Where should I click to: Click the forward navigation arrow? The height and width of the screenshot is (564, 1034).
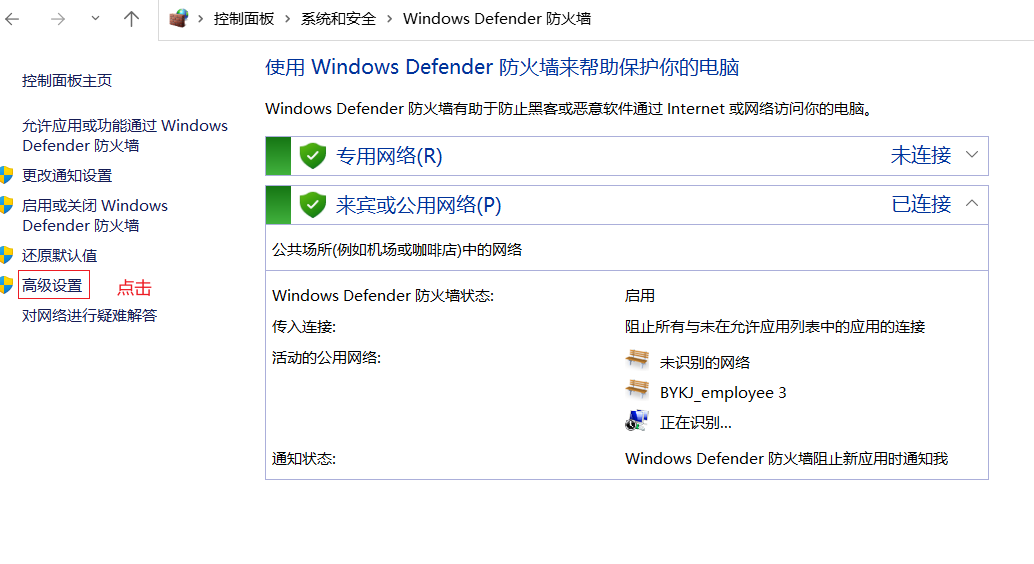click(x=56, y=19)
